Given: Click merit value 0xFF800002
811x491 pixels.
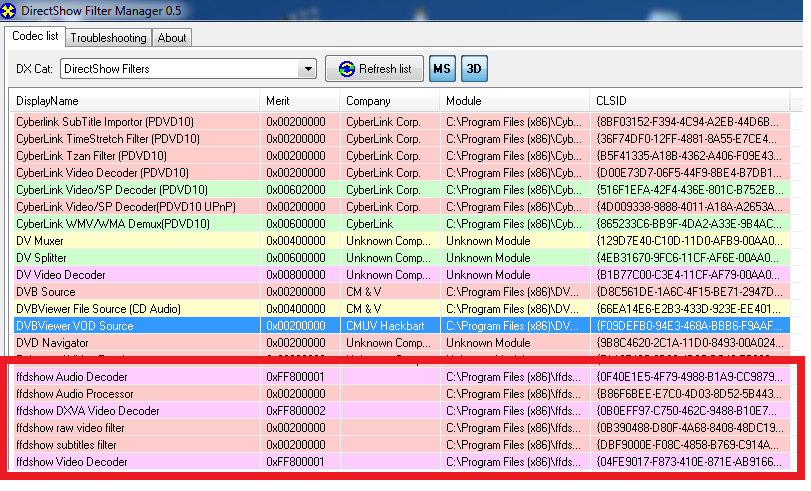Looking at the screenshot, I should 296,411.
